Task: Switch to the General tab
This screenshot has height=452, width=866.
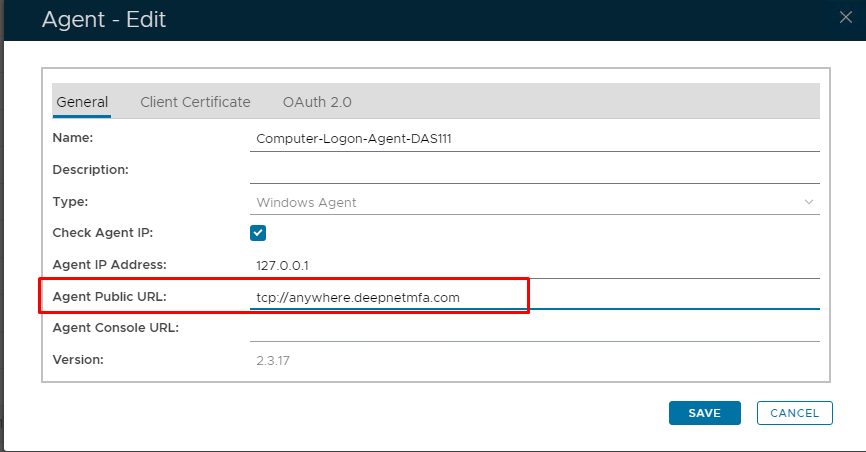Action: (82, 102)
